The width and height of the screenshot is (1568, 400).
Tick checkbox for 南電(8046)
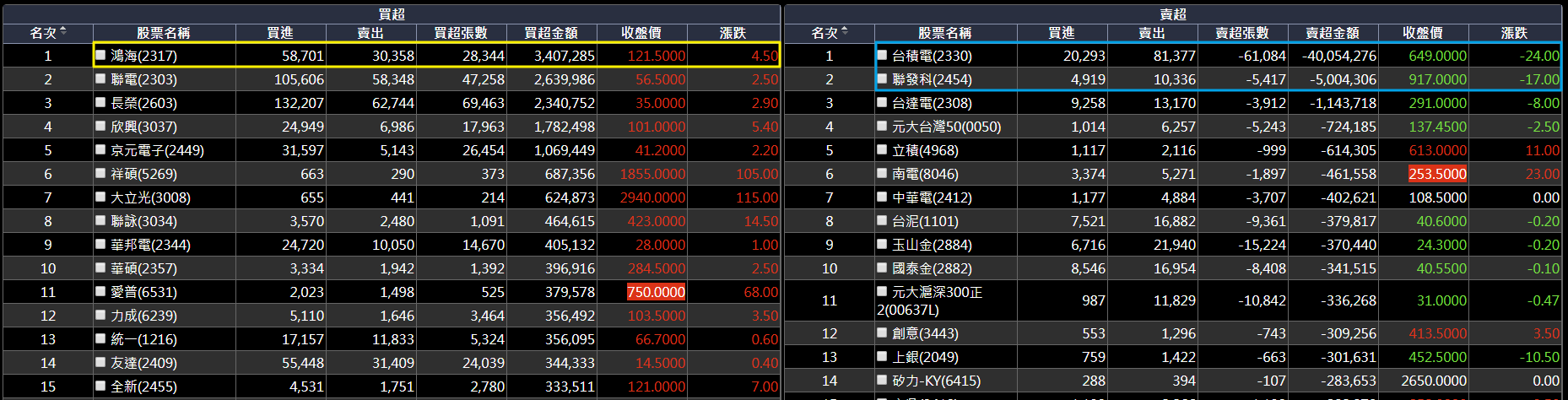click(883, 173)
